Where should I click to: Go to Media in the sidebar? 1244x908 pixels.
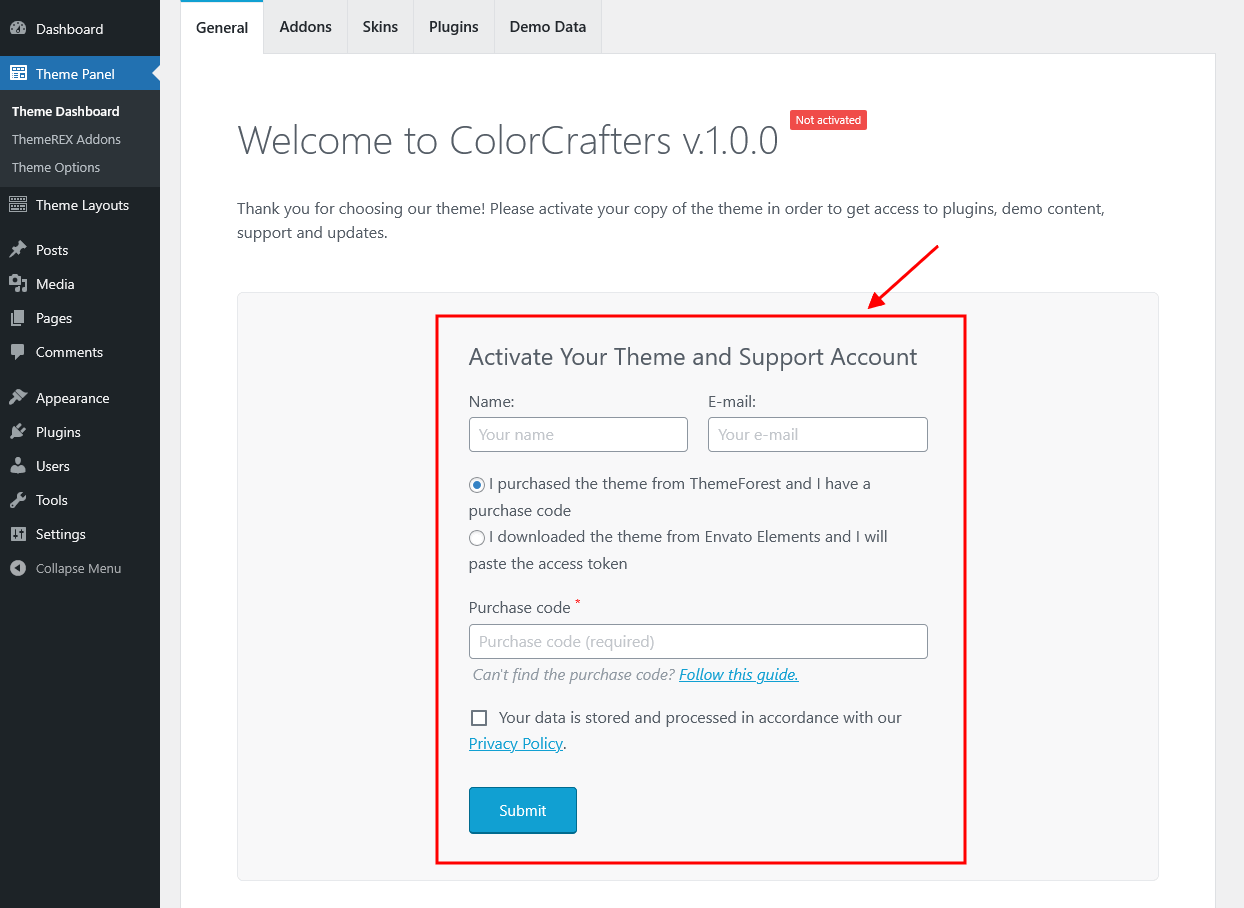click(80, 284)
